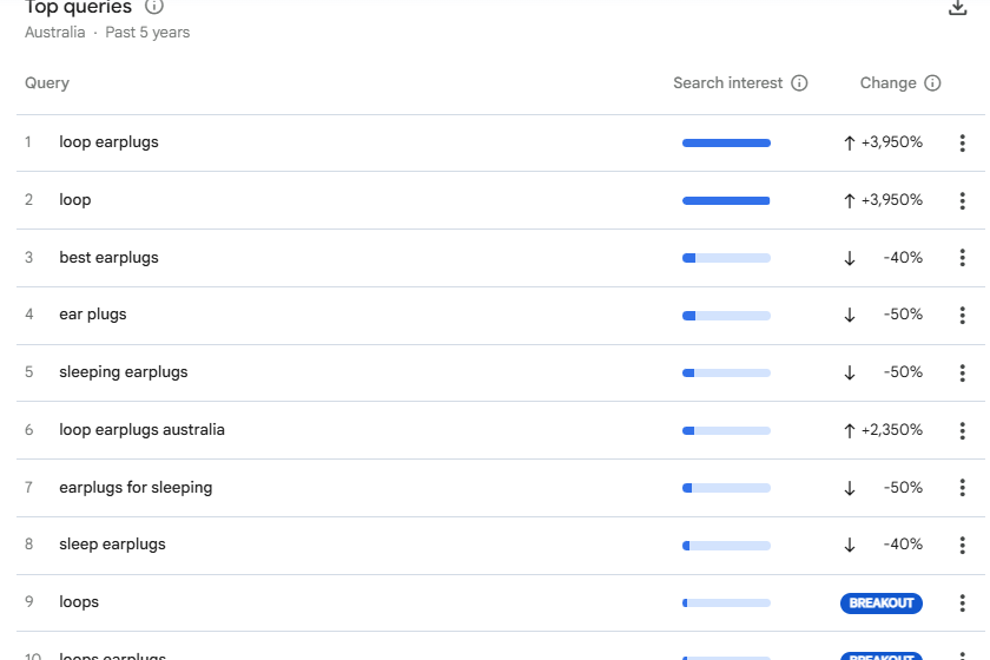Open more options for 'loop' query row
Screen dimensions: 990x660
click(962, 201)
